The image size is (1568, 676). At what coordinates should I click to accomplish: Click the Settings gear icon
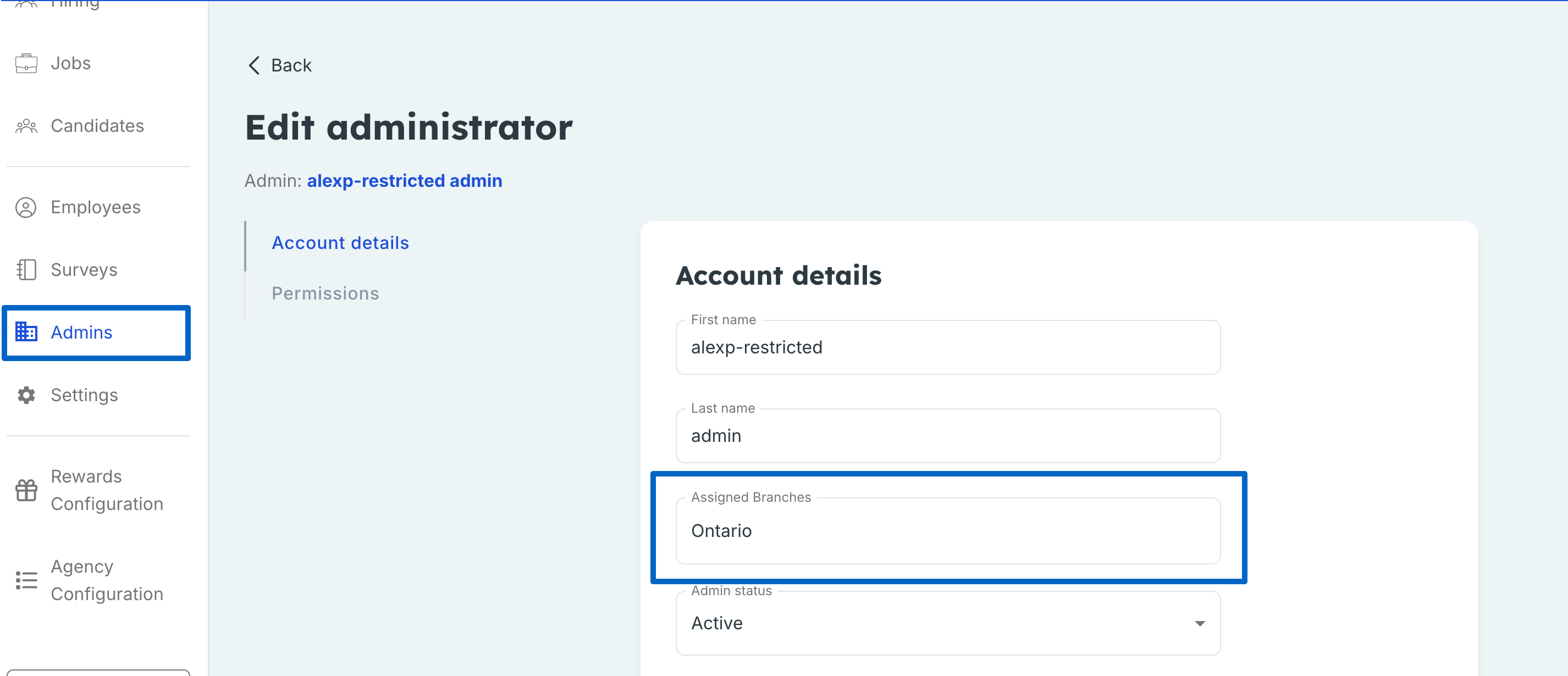26,396
